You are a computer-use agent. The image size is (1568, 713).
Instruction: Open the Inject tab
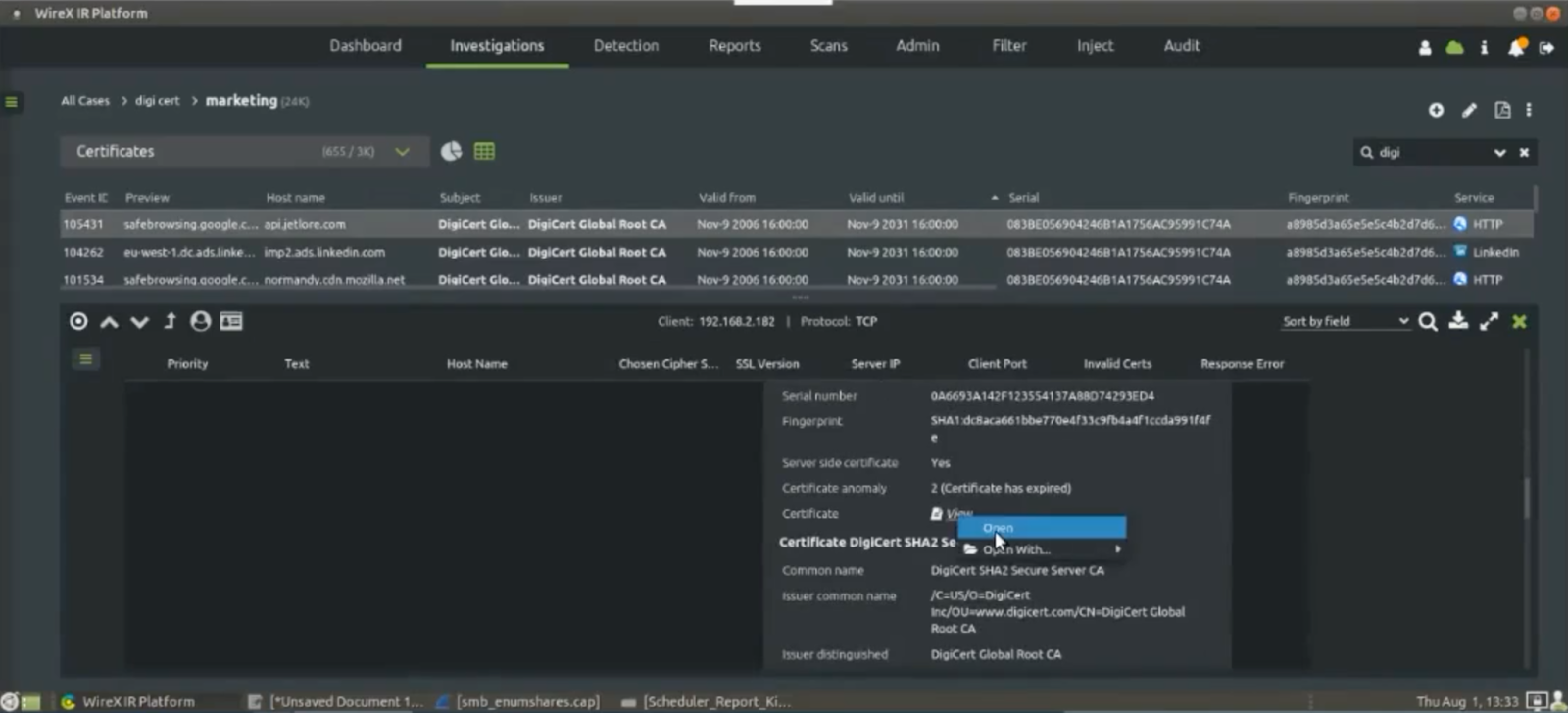pos(1096,45)
